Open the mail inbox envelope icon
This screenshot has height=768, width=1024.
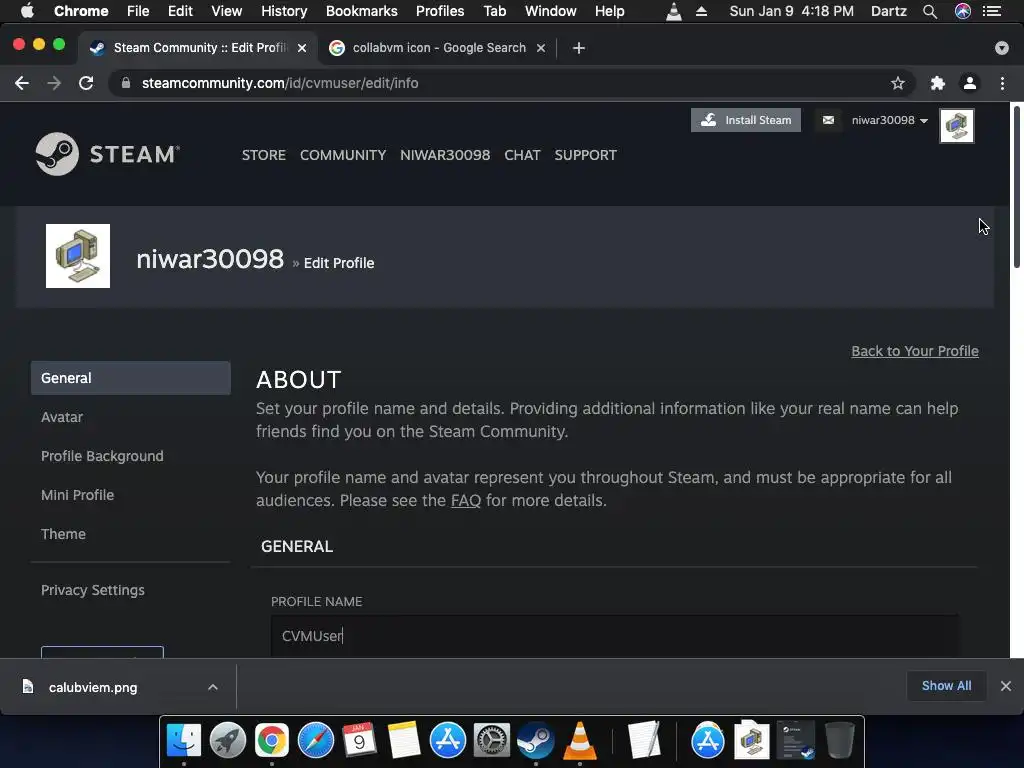[828, 120]
